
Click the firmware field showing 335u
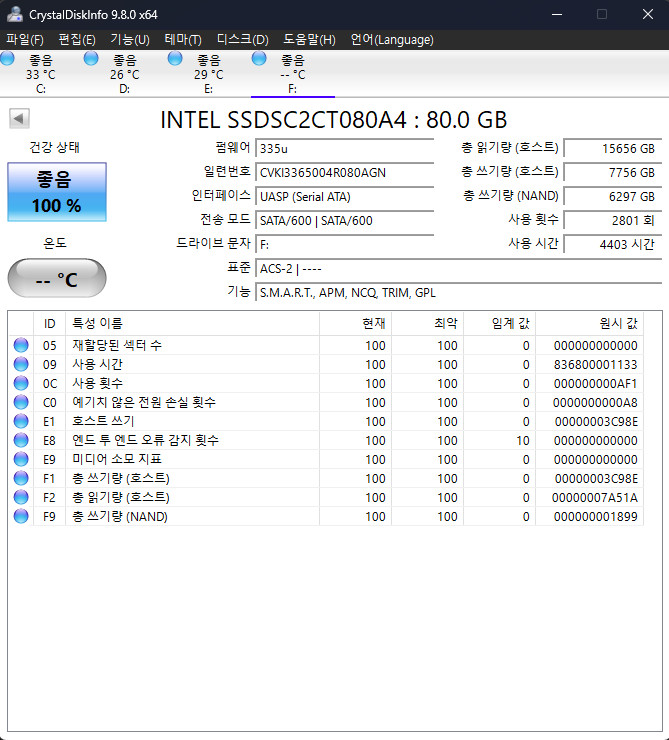pos(344,149)
